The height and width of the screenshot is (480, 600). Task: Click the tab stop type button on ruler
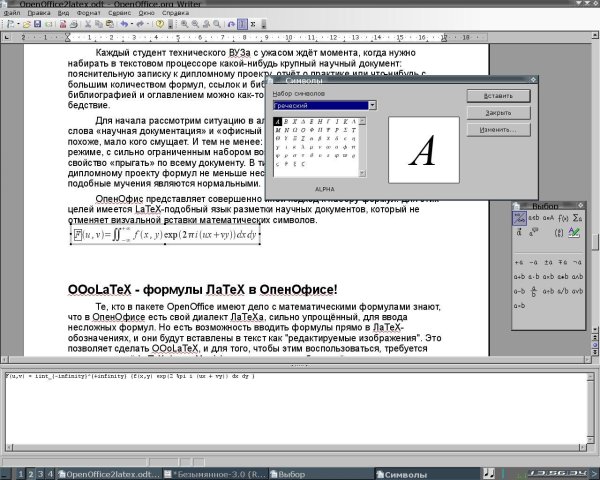point(7,37)
